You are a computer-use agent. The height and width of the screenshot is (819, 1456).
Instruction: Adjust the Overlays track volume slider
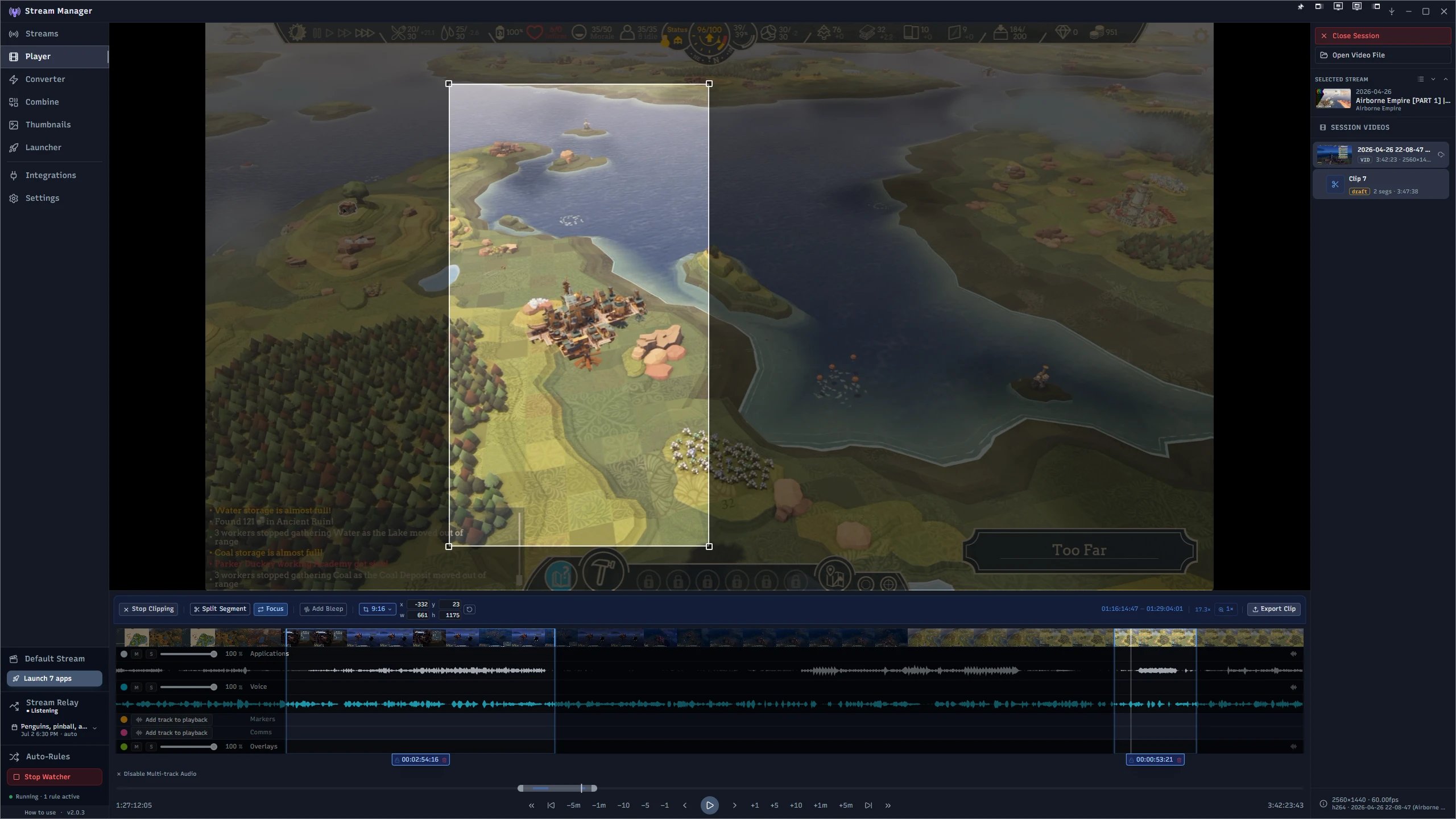[188, 746]
